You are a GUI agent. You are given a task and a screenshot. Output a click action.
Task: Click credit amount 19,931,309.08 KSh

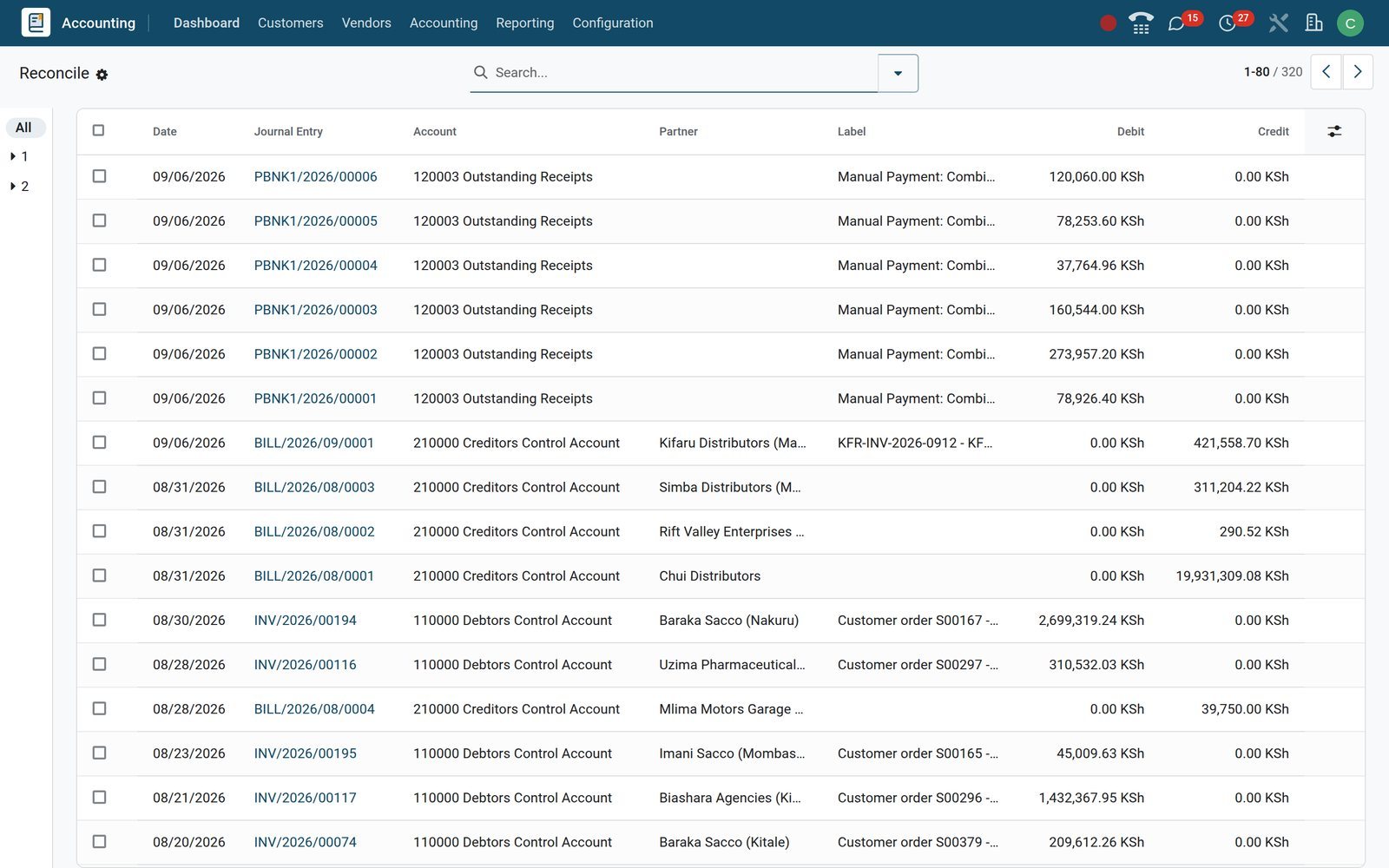click(1232, 576)
